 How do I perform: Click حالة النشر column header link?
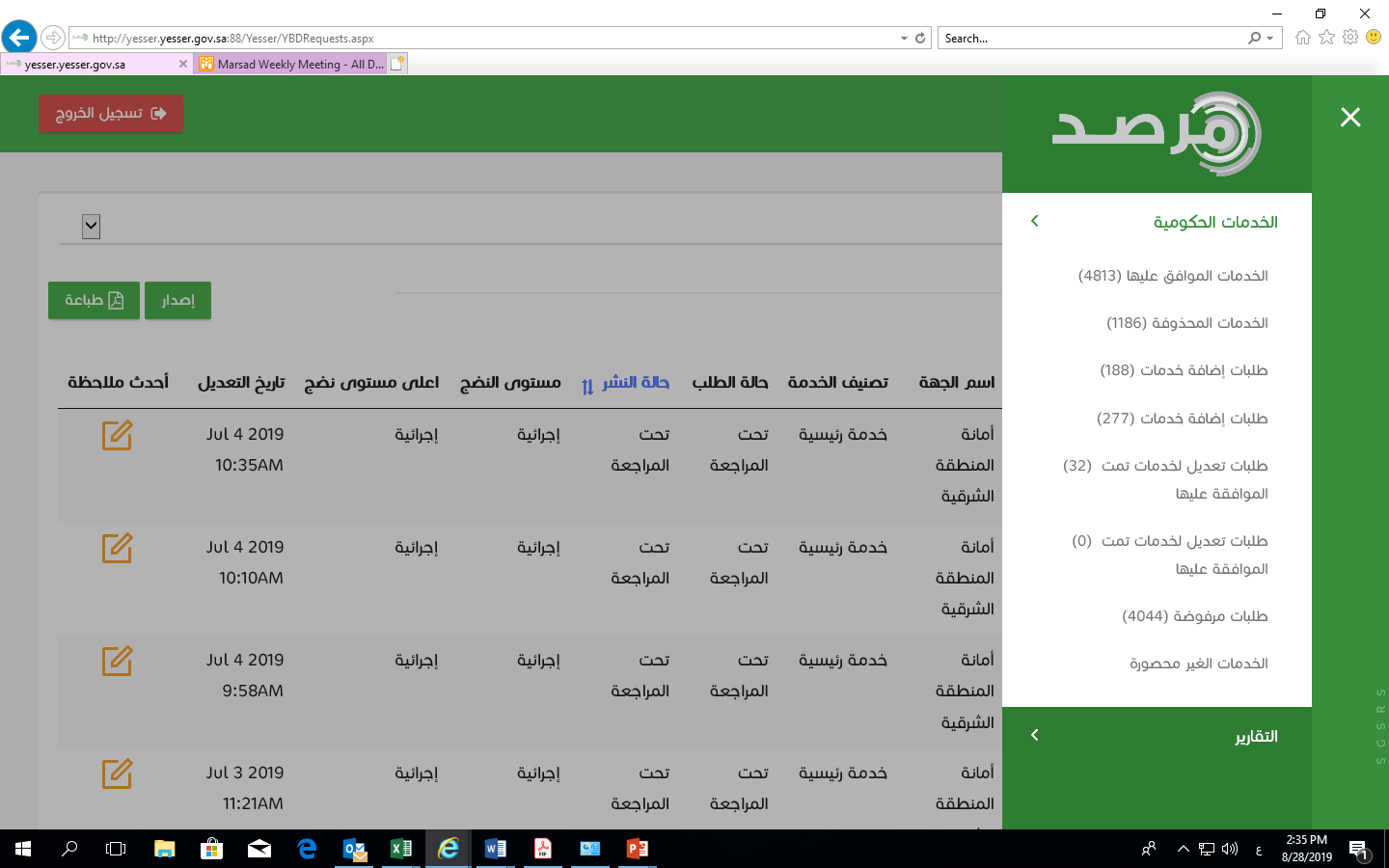point(636,382)
